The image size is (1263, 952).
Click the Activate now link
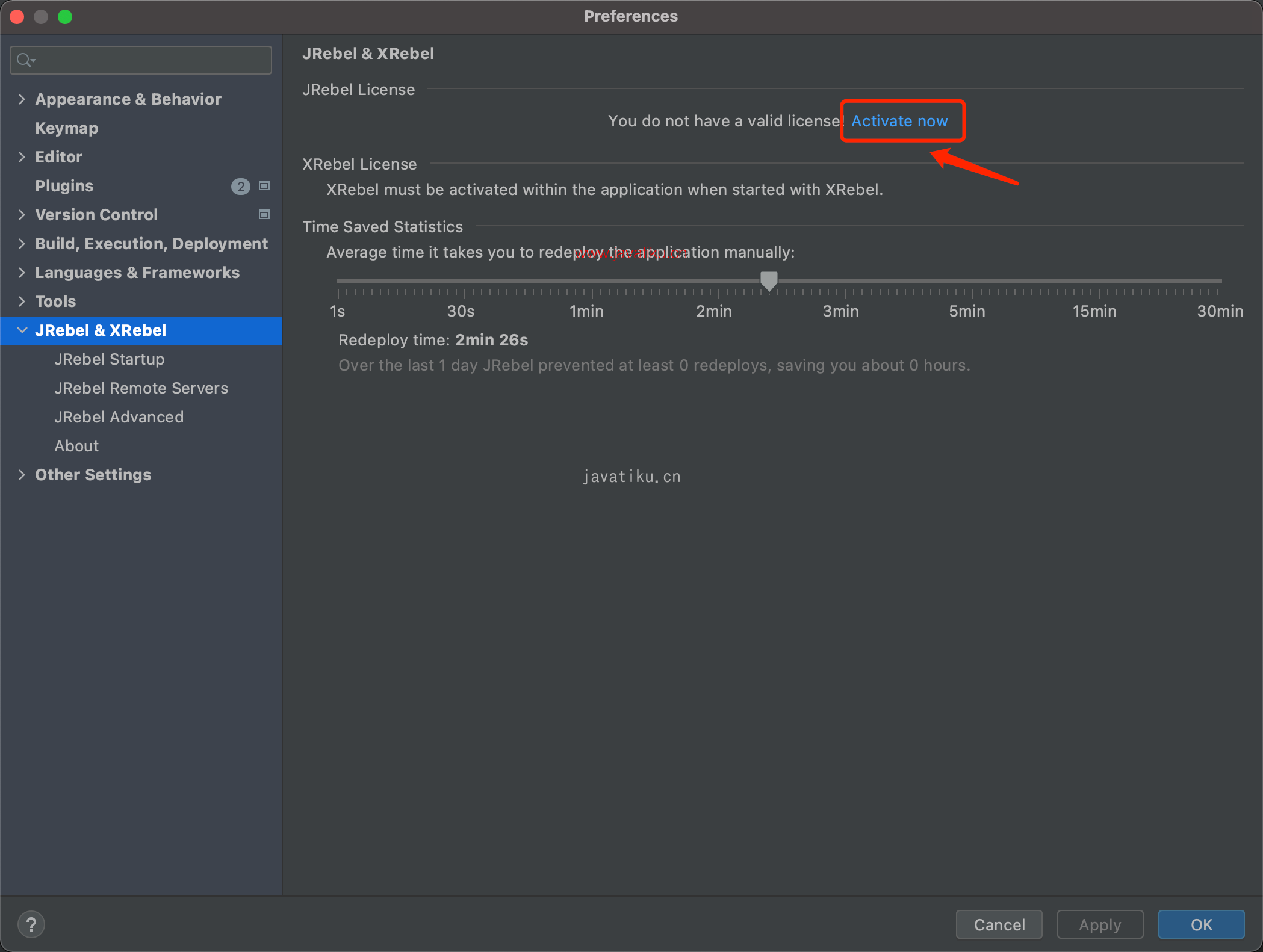click(899, 121)
